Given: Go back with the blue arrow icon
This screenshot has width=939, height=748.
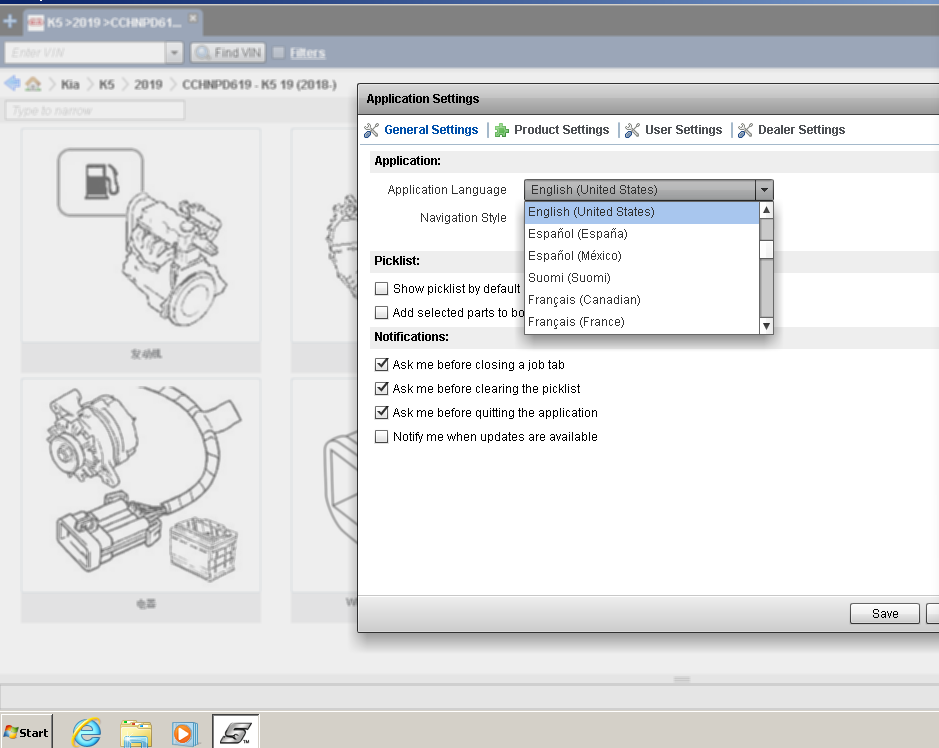Looking at the screenshot, I should click(12, 83).
